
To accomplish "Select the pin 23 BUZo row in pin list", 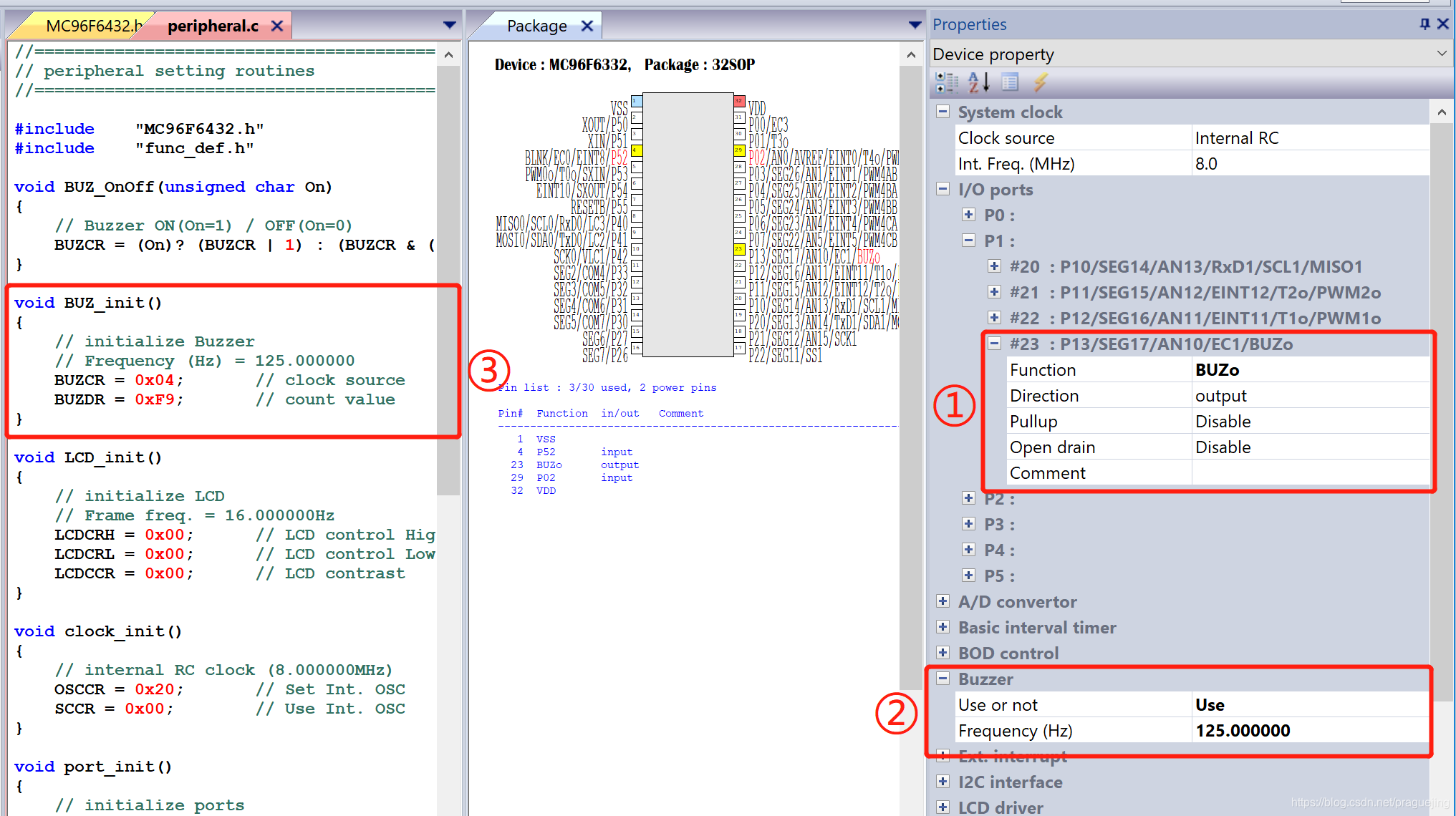I will tap(549, 465).
